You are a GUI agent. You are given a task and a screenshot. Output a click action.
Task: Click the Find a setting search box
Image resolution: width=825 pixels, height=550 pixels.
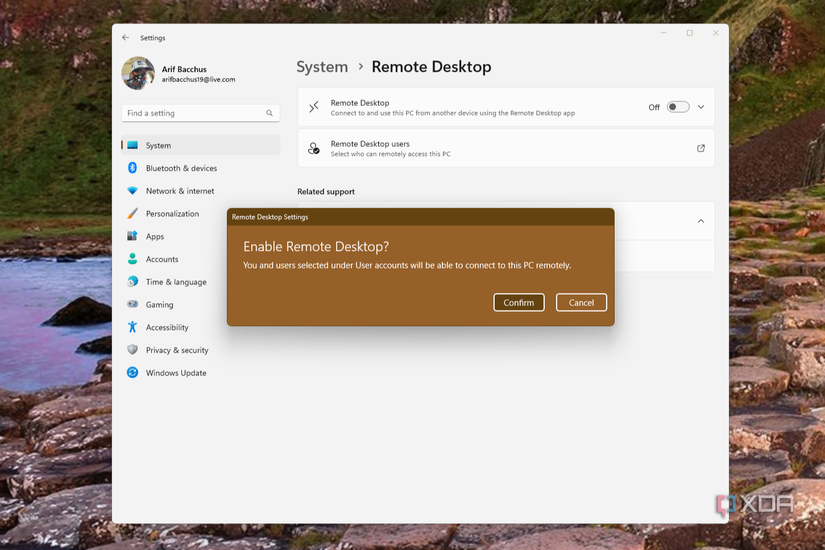tap(200, 113)
